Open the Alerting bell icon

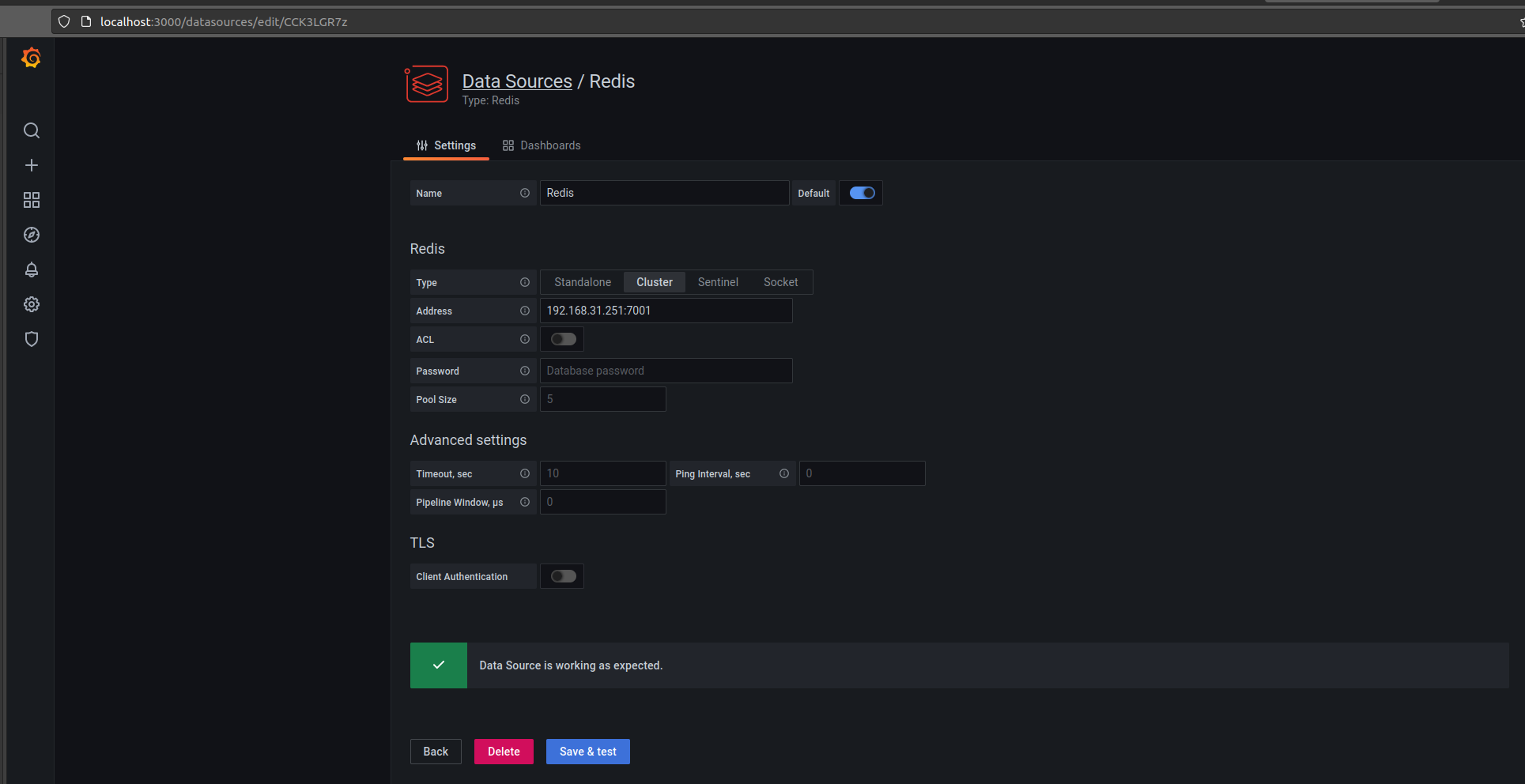[32, 269]
